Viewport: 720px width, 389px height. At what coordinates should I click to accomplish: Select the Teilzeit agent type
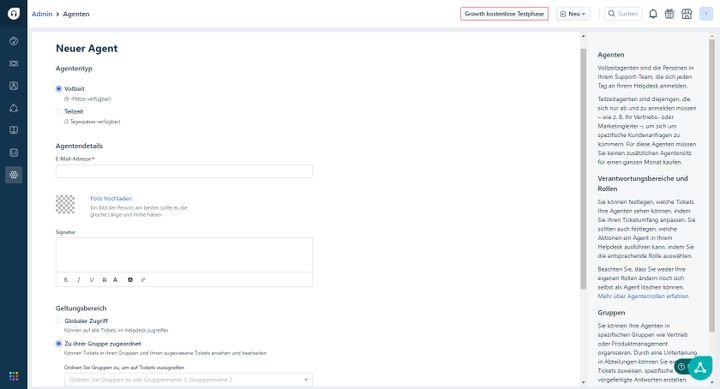point(59,111)
